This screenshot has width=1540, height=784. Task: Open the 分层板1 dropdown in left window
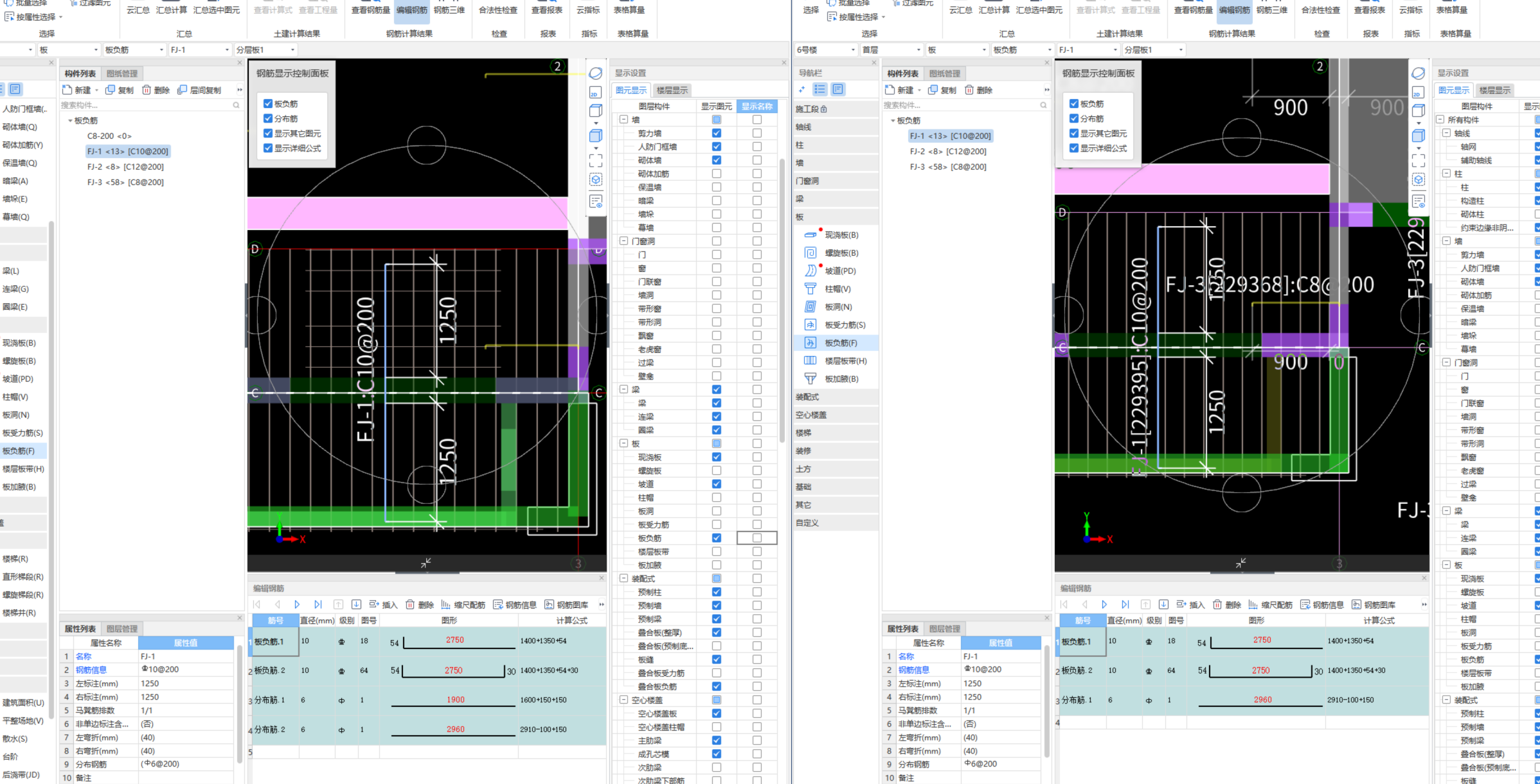click(x=265, y=49)
